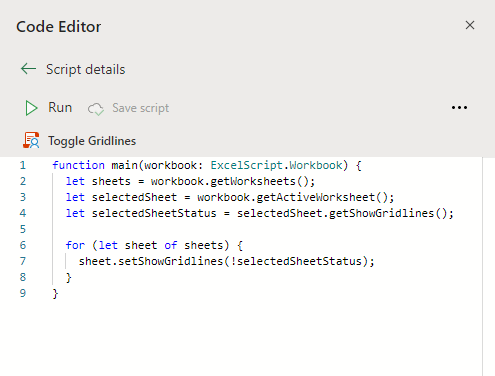Click the Run button label
495x376 pixels.
coord(60,108)
